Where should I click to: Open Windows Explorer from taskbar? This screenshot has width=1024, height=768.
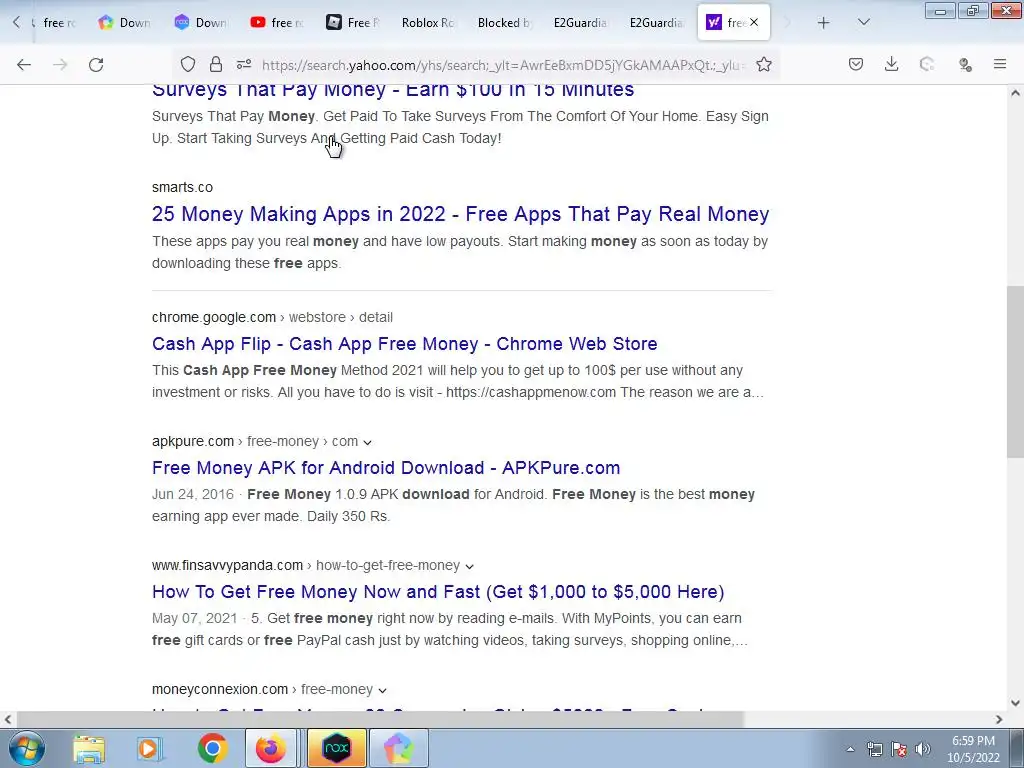tap(89, 748)
